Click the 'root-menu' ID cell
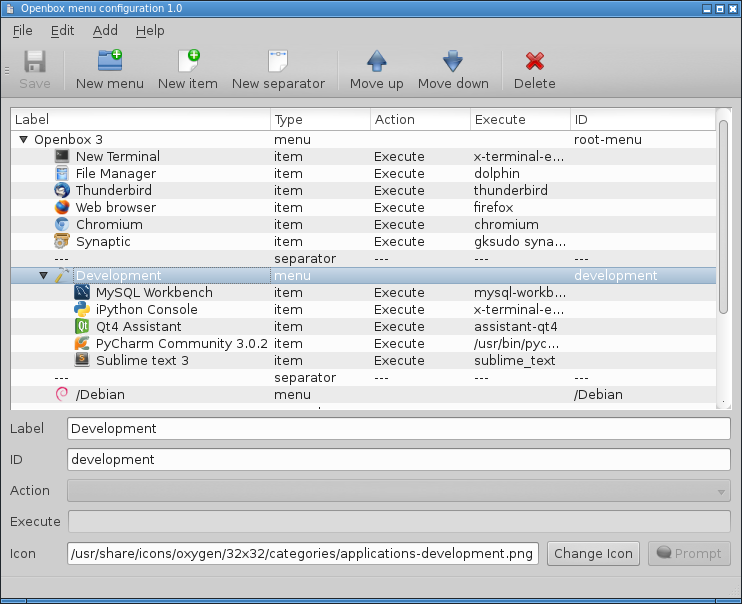The width and height of the screenshot is (742, 604). 608,140
